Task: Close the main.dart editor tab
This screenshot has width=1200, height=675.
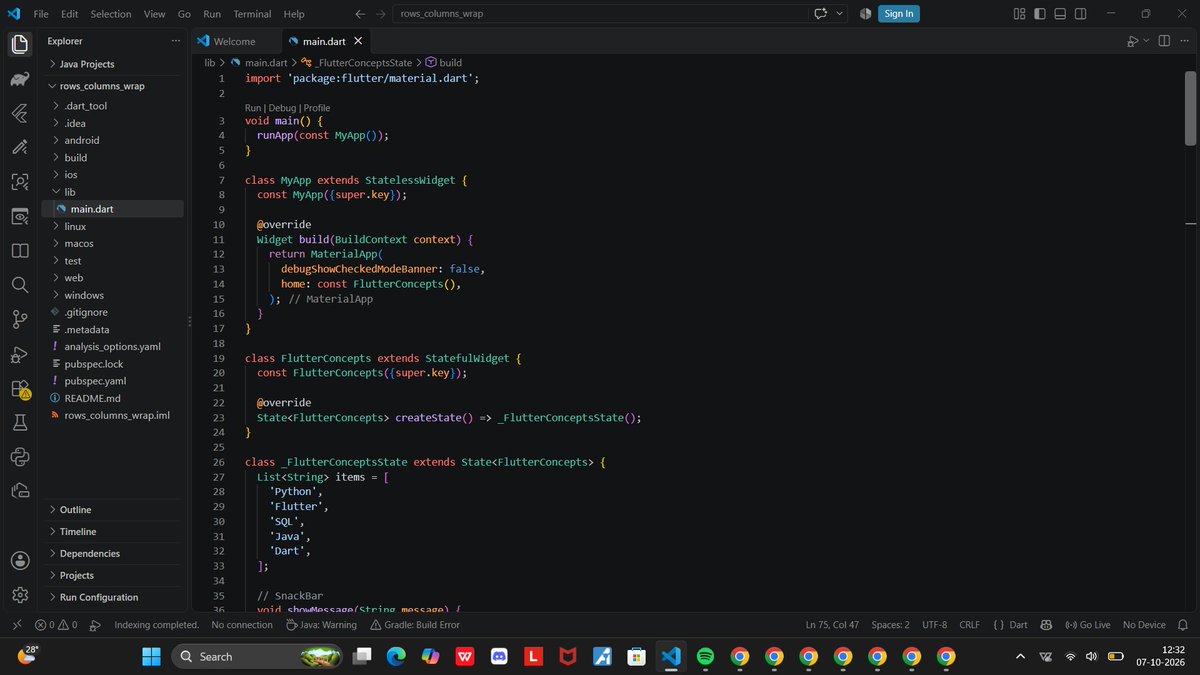Action: click(x=357, y=41)
